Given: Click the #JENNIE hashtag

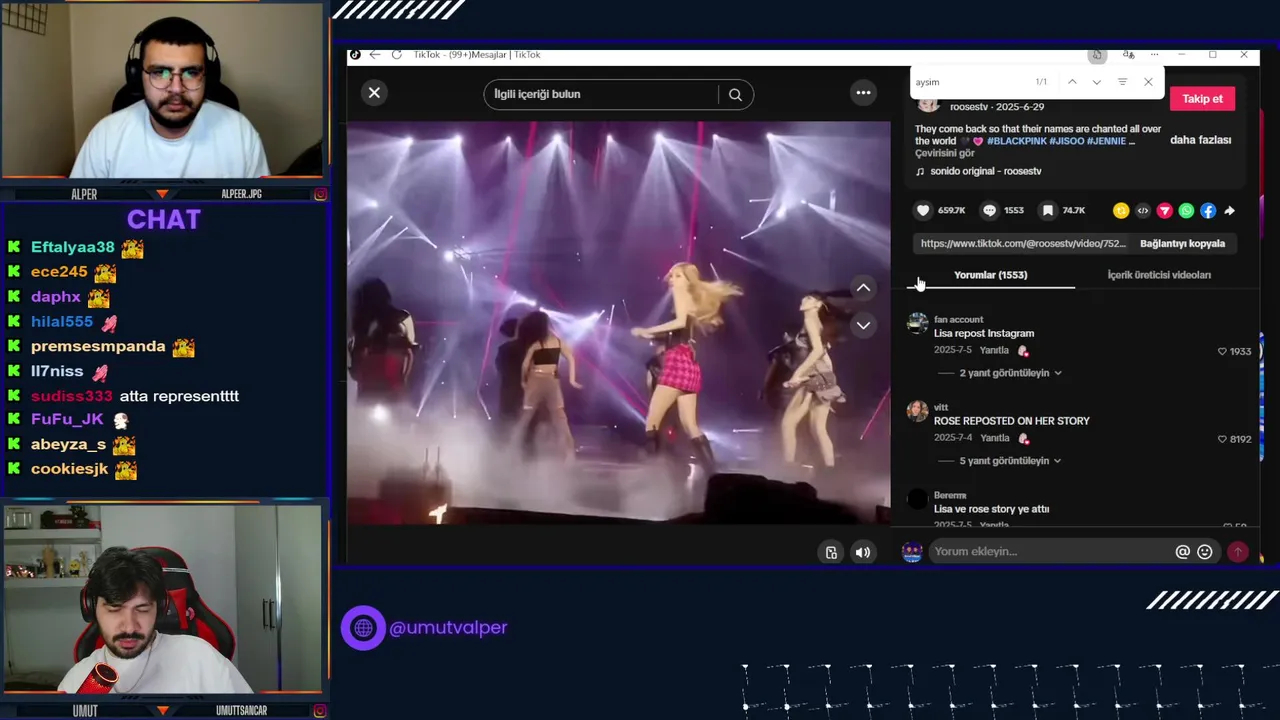Looking at the screenshot, I should coord(1106,141).
